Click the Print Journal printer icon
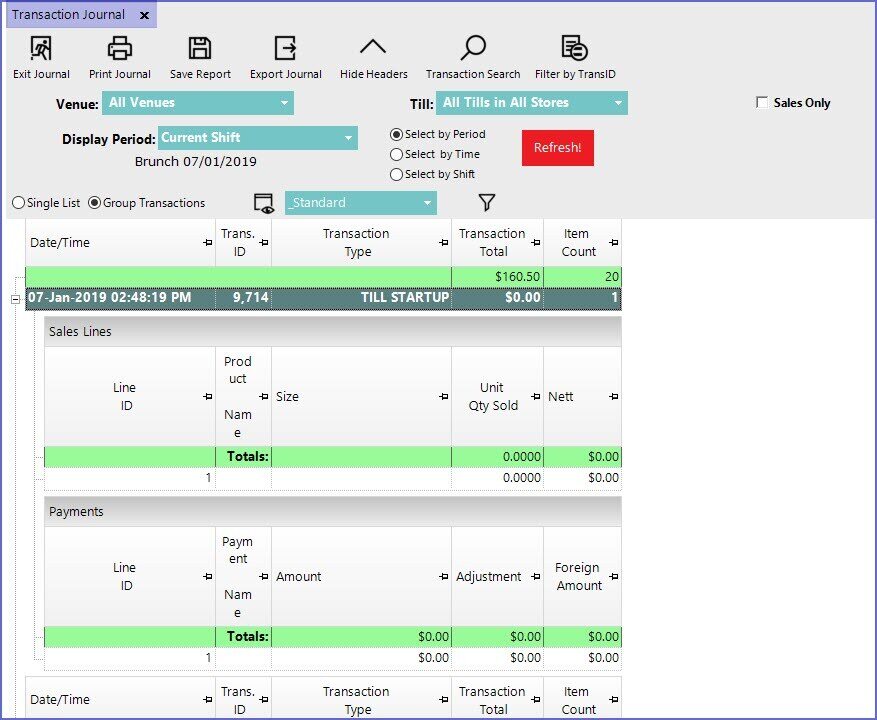Image resolution: width=877 pixels, height=720 pixels. click(120, 49)
